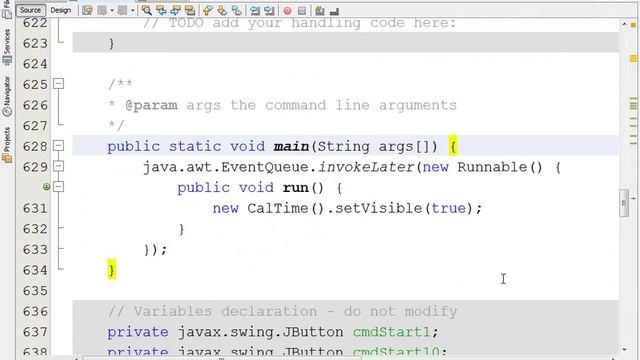Click the error stripe status indicator at top
Screen dimensions: 640x360
coord(633,25)
